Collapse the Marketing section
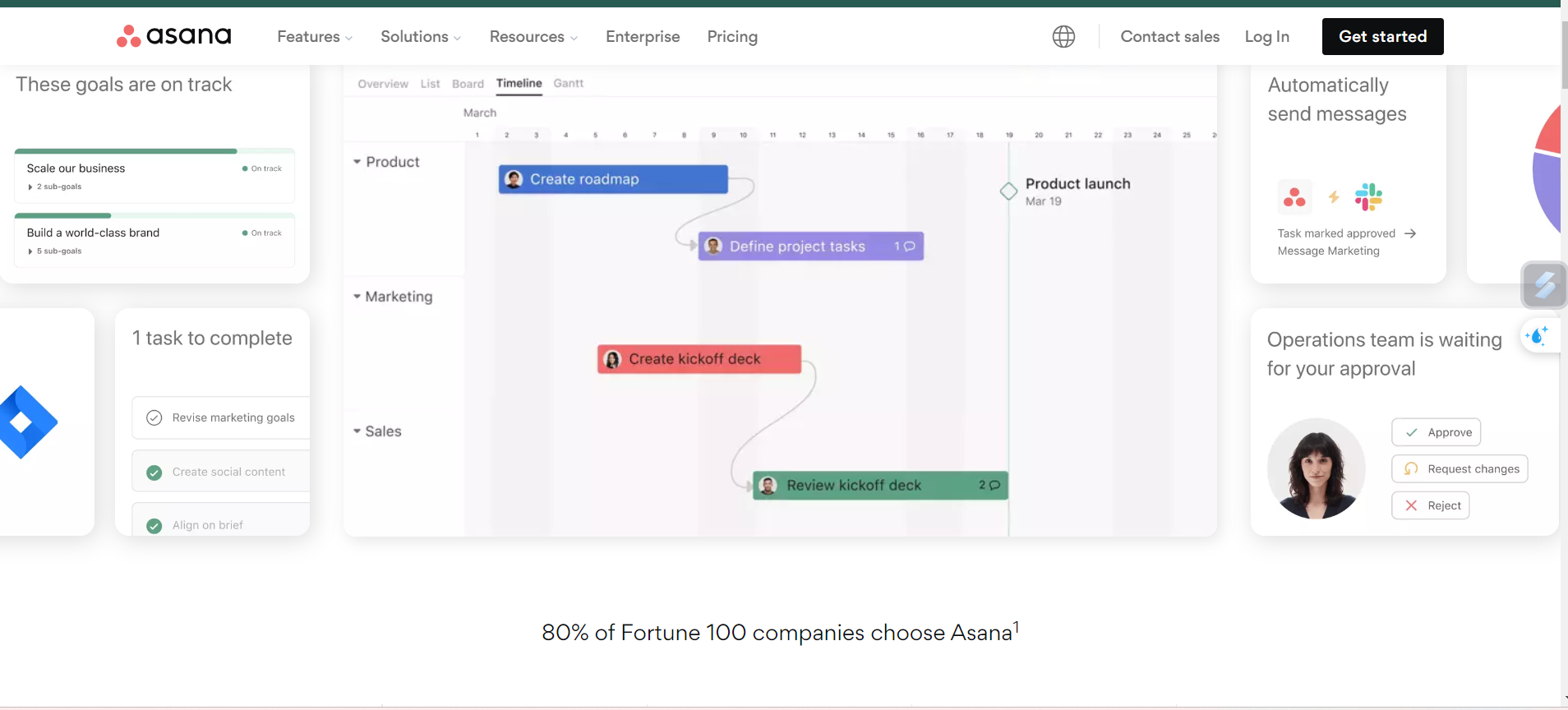The height and width of the screenshot is (710, 1568). pos(357,297)
